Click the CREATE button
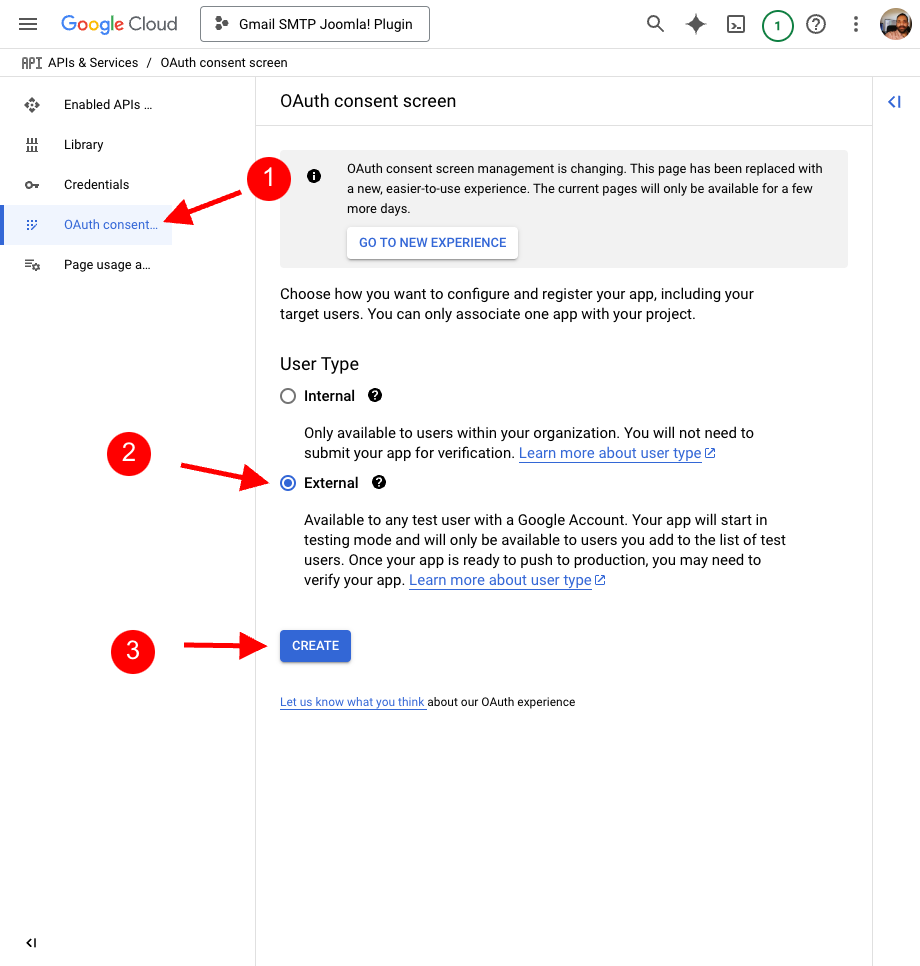Screen dimensions: 920x966 click(x=315, y=646)
